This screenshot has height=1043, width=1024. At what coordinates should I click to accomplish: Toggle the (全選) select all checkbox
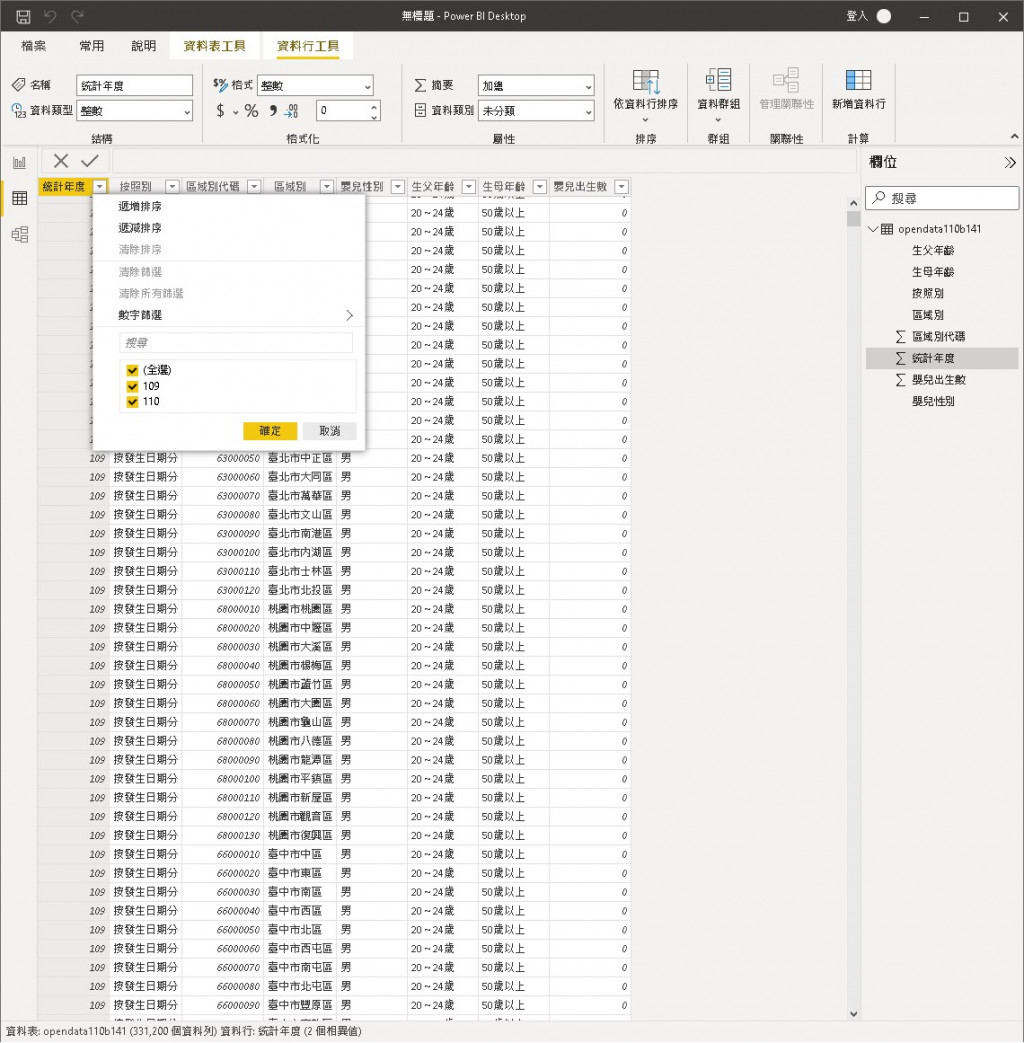click(x=132, y=371)
